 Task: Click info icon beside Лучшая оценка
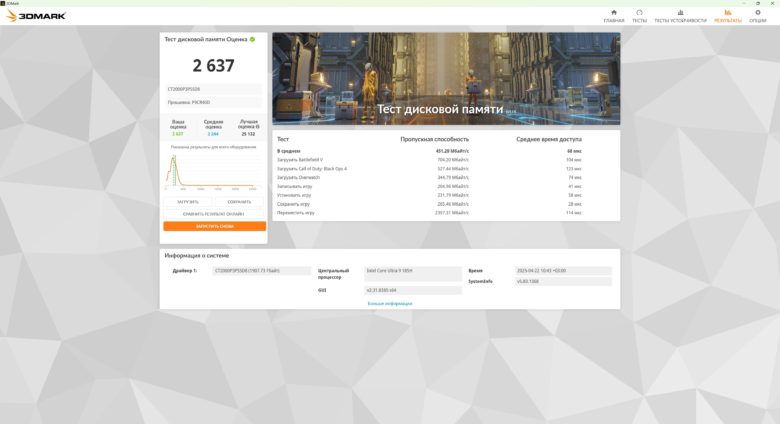257,127
